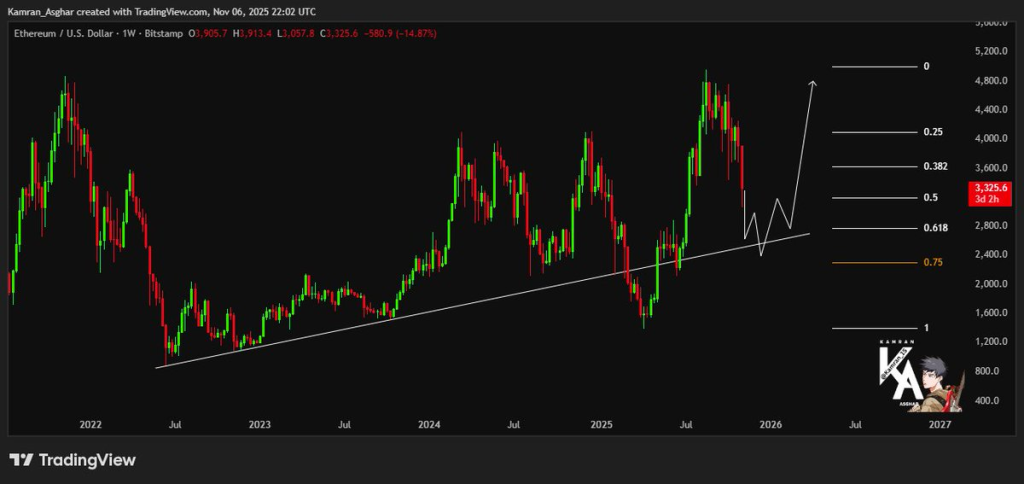Select the 0.618 Fibonacci level label
The image size is (1024, 484).
point(932,228)
